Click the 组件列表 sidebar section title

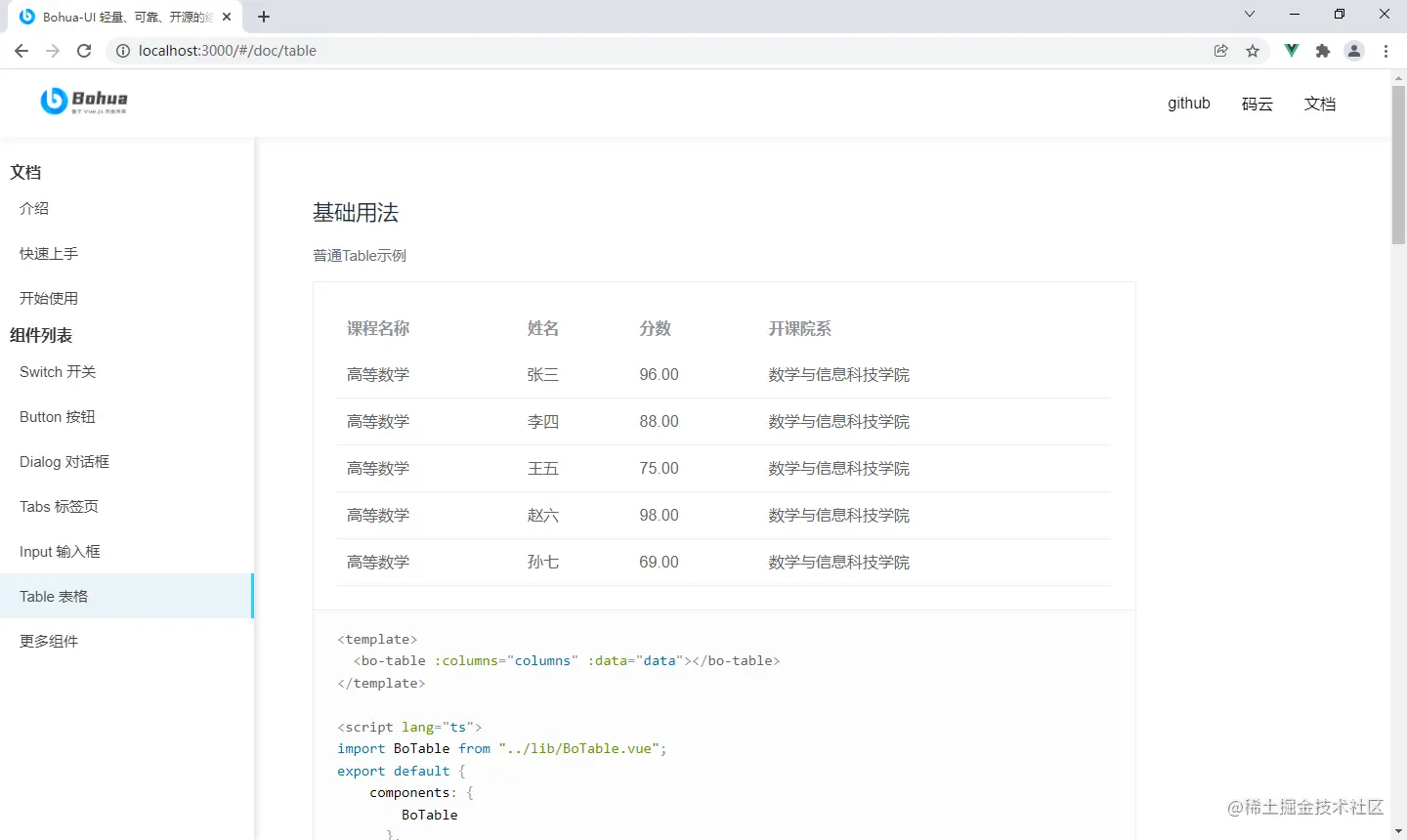pos(41,335)
